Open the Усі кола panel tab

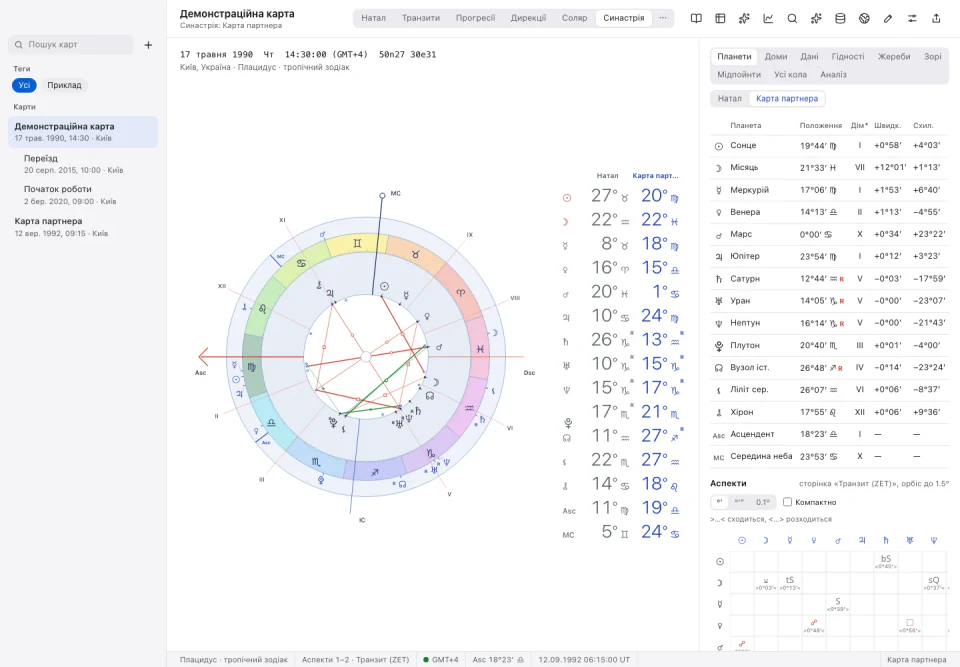pos(790,75)
